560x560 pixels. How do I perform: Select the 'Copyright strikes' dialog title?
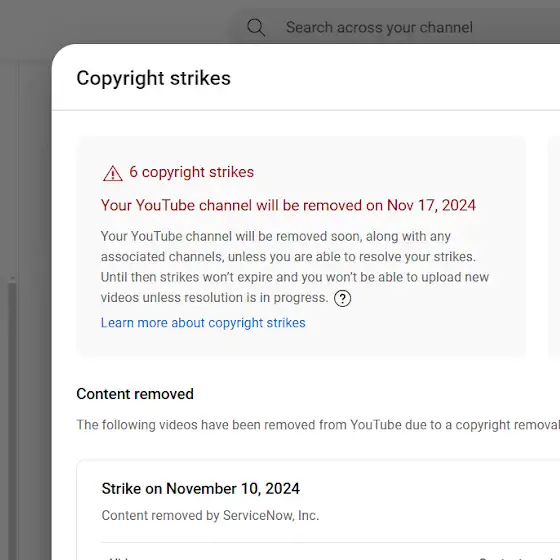(154, 78)
